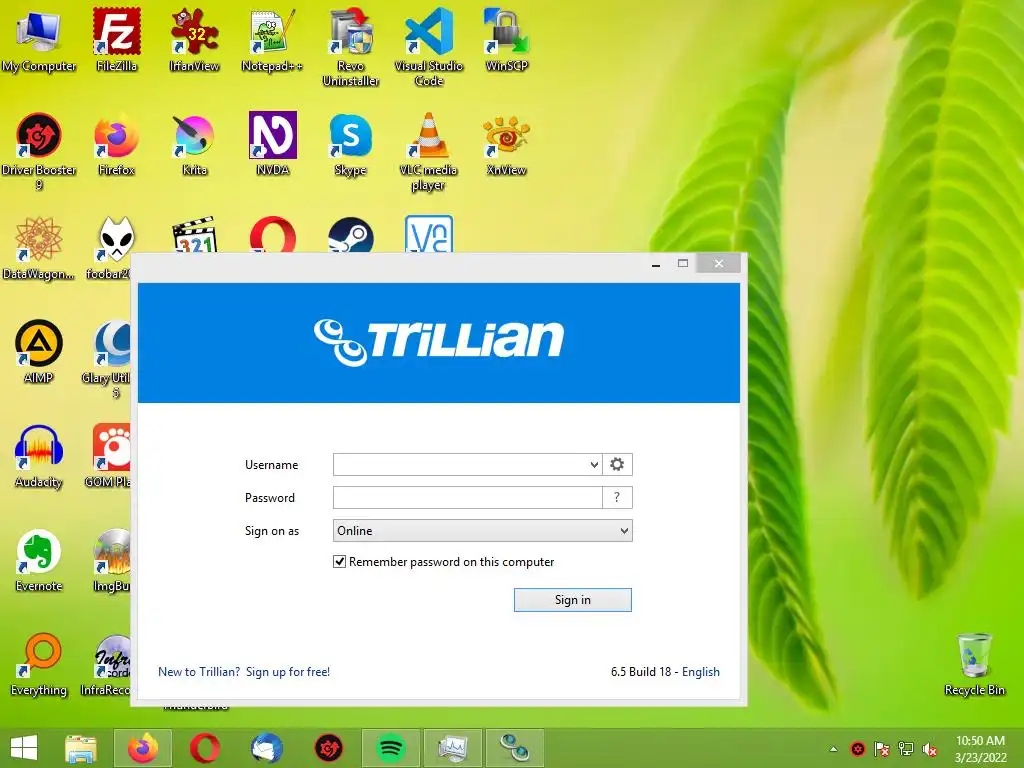The image size is (1024, 768).
Task: Click the forgot password question mark button
Action: (617, 498)
